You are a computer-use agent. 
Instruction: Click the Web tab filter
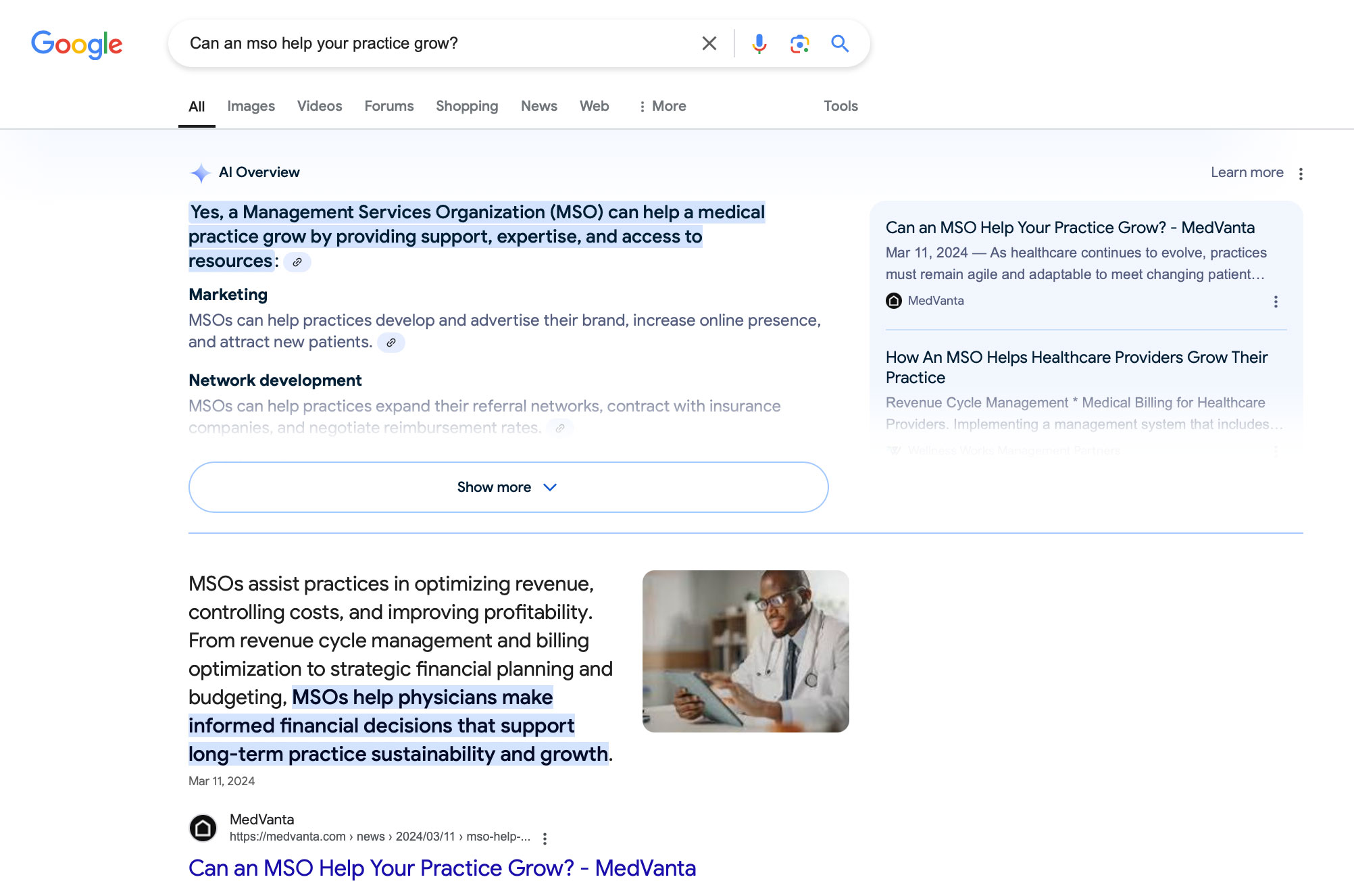594,106
